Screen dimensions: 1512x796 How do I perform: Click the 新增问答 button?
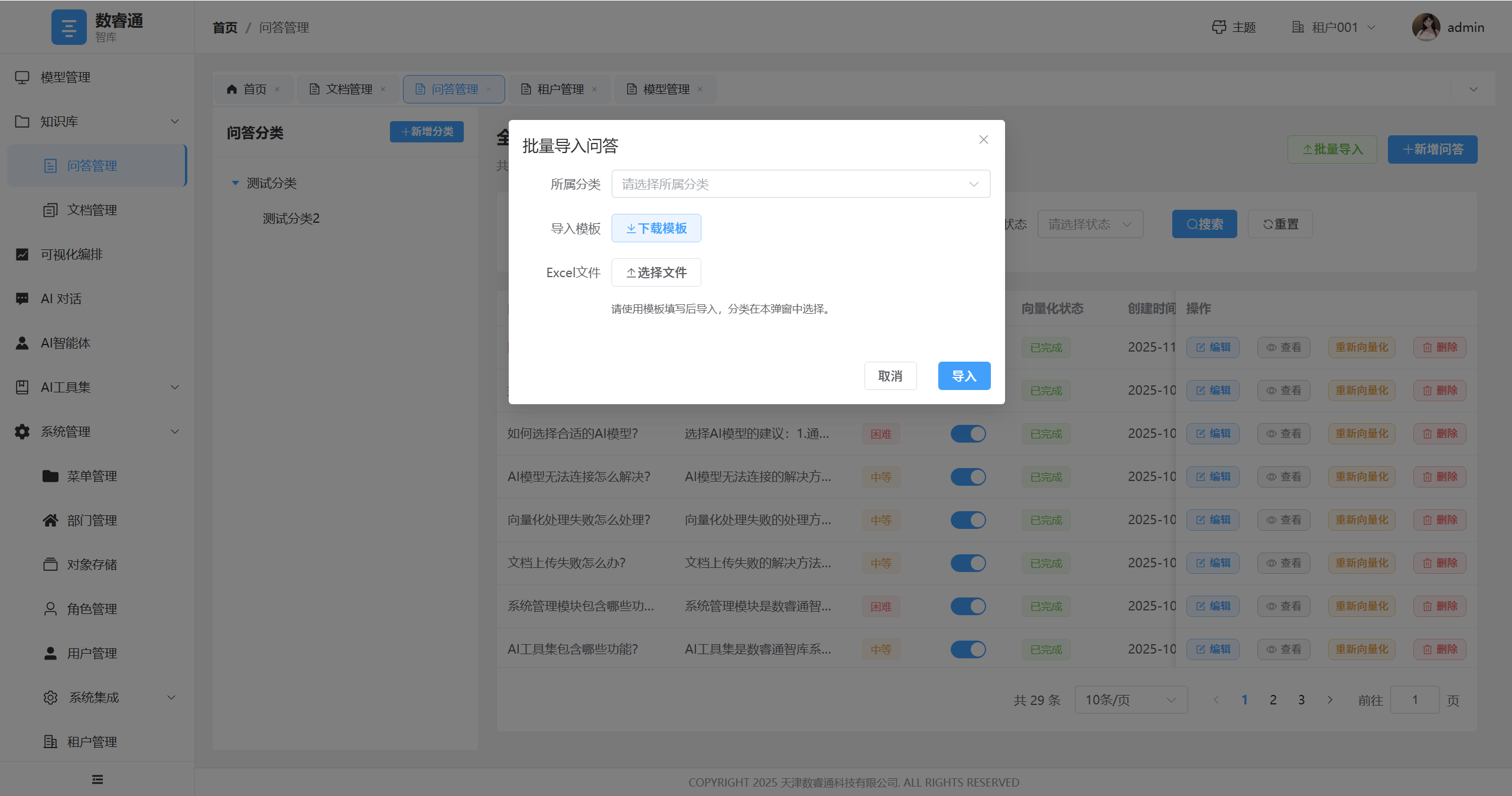pyautogui.click(x=1432, y=150)
